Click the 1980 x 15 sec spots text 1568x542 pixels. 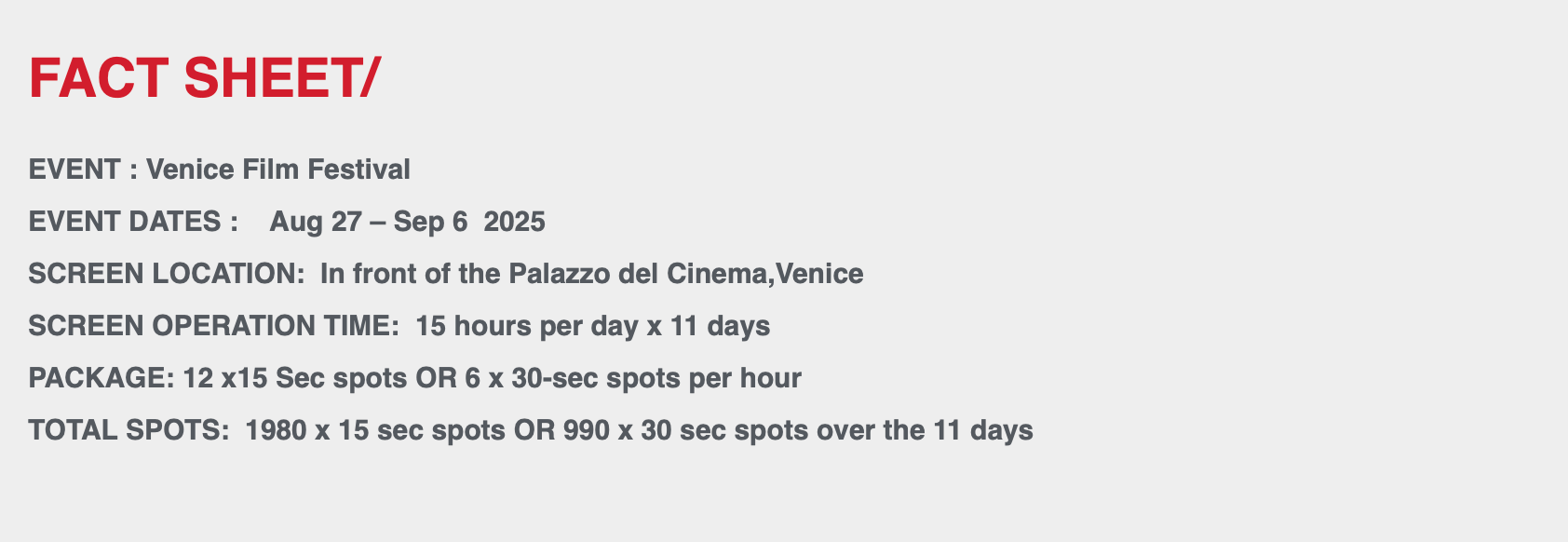click(x=376, y=430)
